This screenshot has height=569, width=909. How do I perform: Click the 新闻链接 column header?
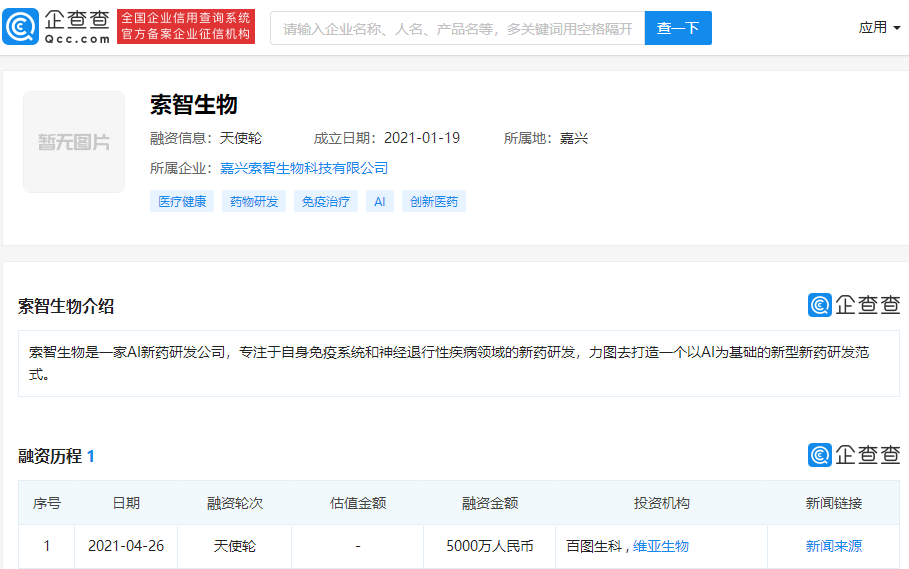[834, 503]
